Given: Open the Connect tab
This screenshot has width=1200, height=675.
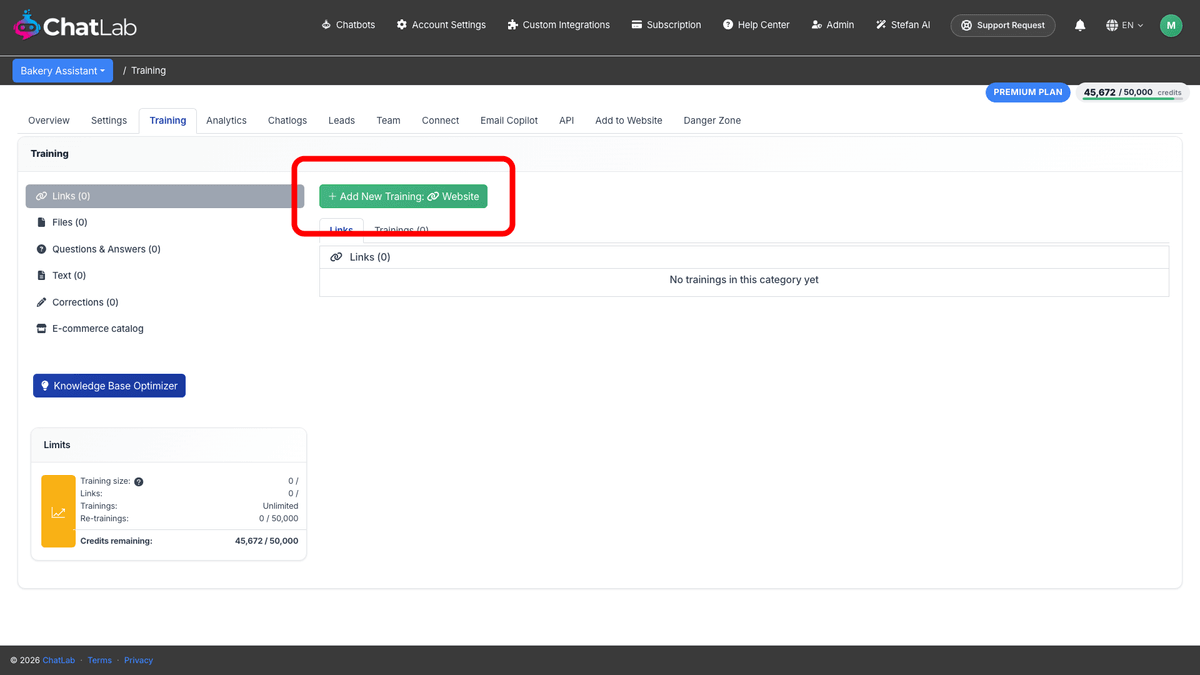Looking at the screenshot, I should [440, 120].
